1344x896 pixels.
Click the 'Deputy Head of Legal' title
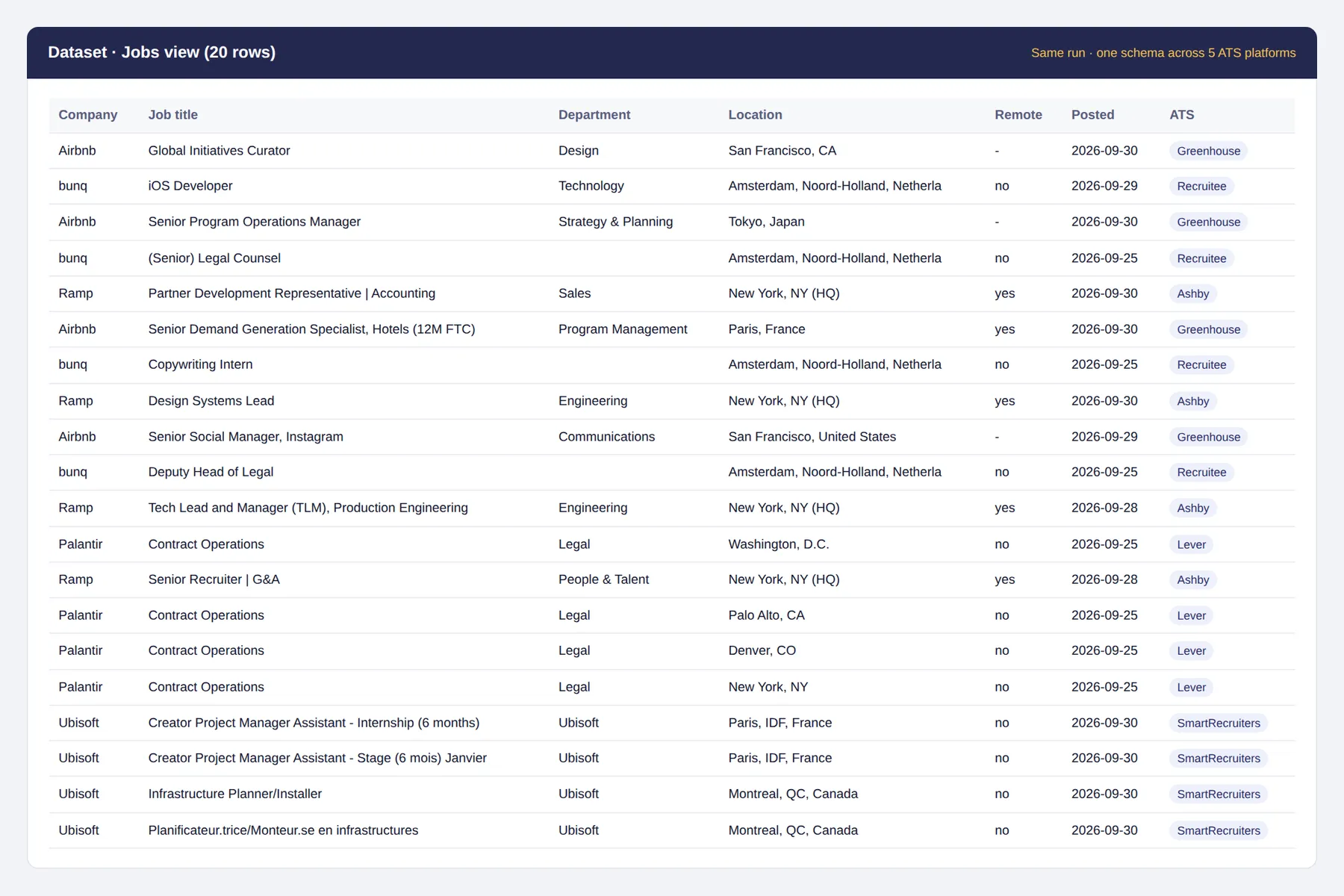pyautogui.click(x=211, y=472)
